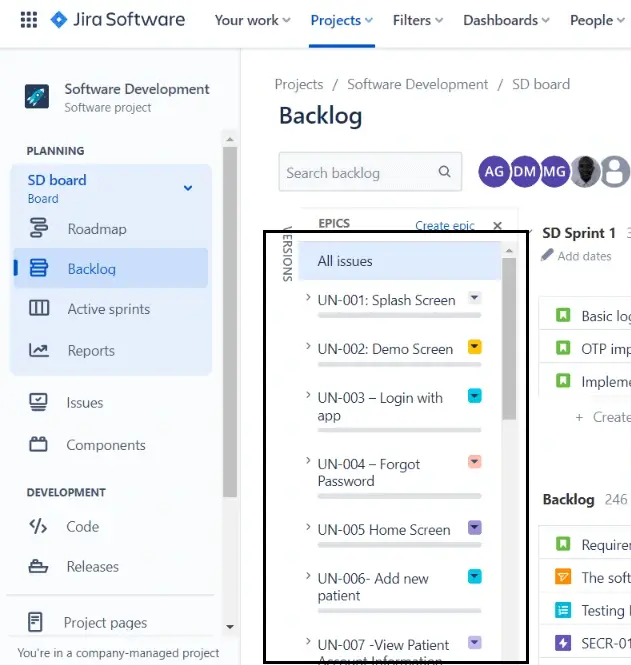Image resolution: width=631 pixels, height=665 pixels.
Task: Open Active sprints board icon
Action: pos(39,309)
